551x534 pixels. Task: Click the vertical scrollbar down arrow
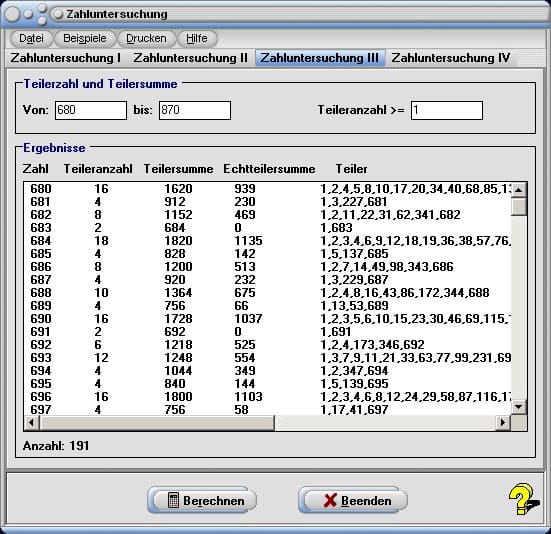click(519, 407)
